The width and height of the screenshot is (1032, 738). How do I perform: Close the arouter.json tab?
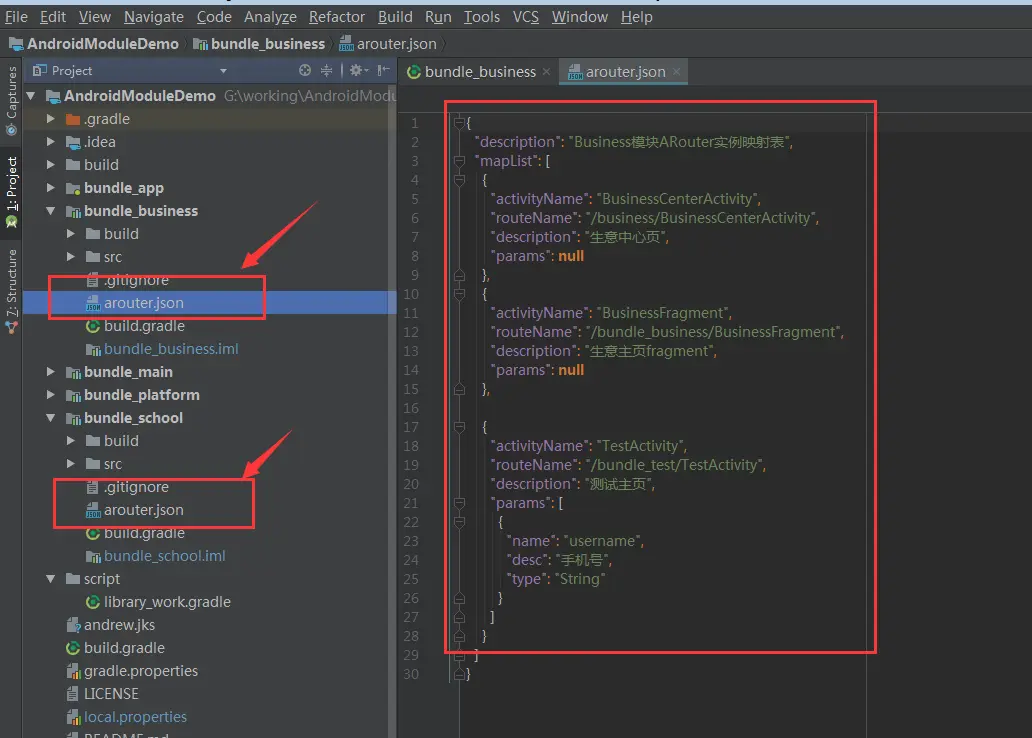(x=676, y=71)
